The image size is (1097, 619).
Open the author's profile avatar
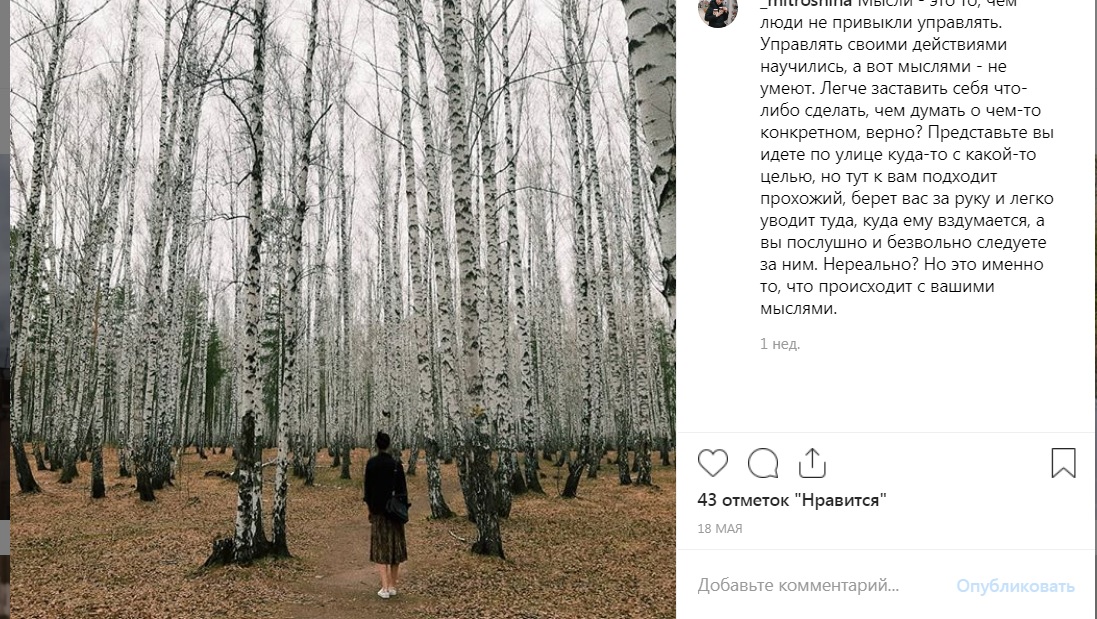718,10
